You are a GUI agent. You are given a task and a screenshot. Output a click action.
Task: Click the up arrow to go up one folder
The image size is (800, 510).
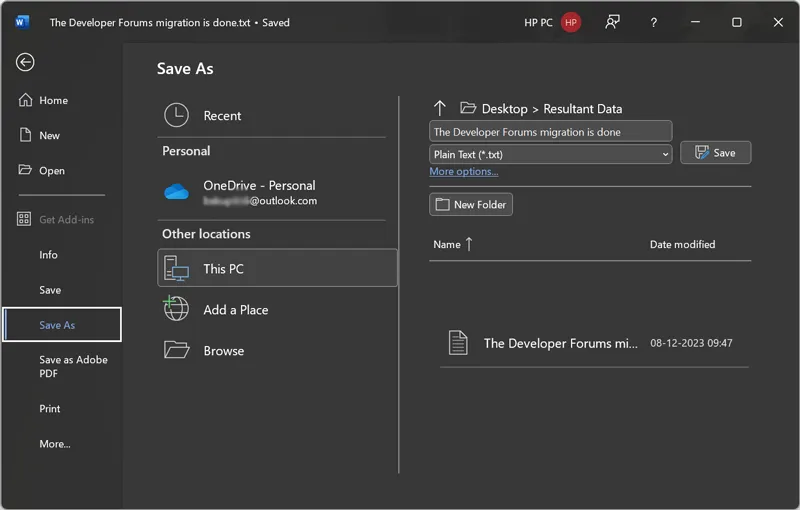pyautogui.click(x=439, y=108)
